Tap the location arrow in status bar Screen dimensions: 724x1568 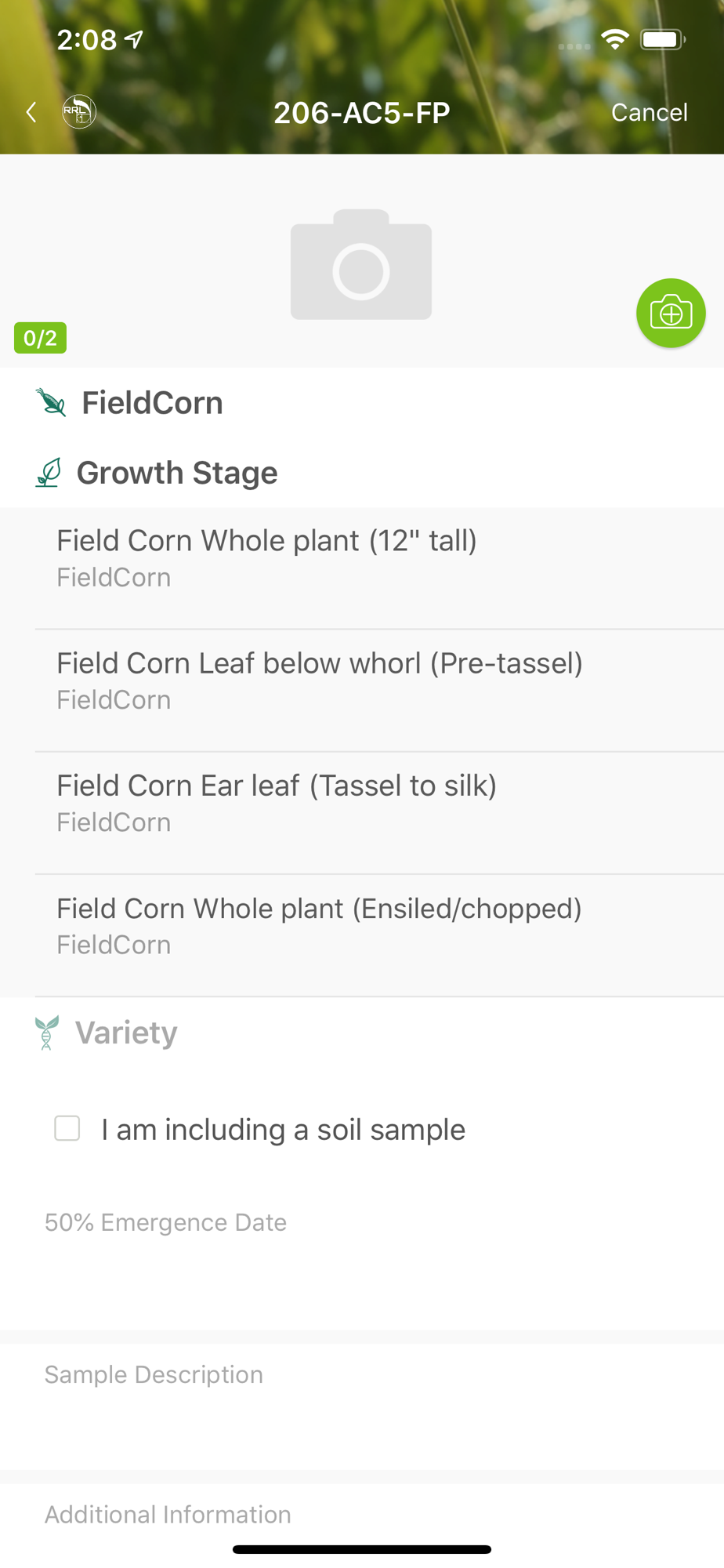[x=135, y=39]
